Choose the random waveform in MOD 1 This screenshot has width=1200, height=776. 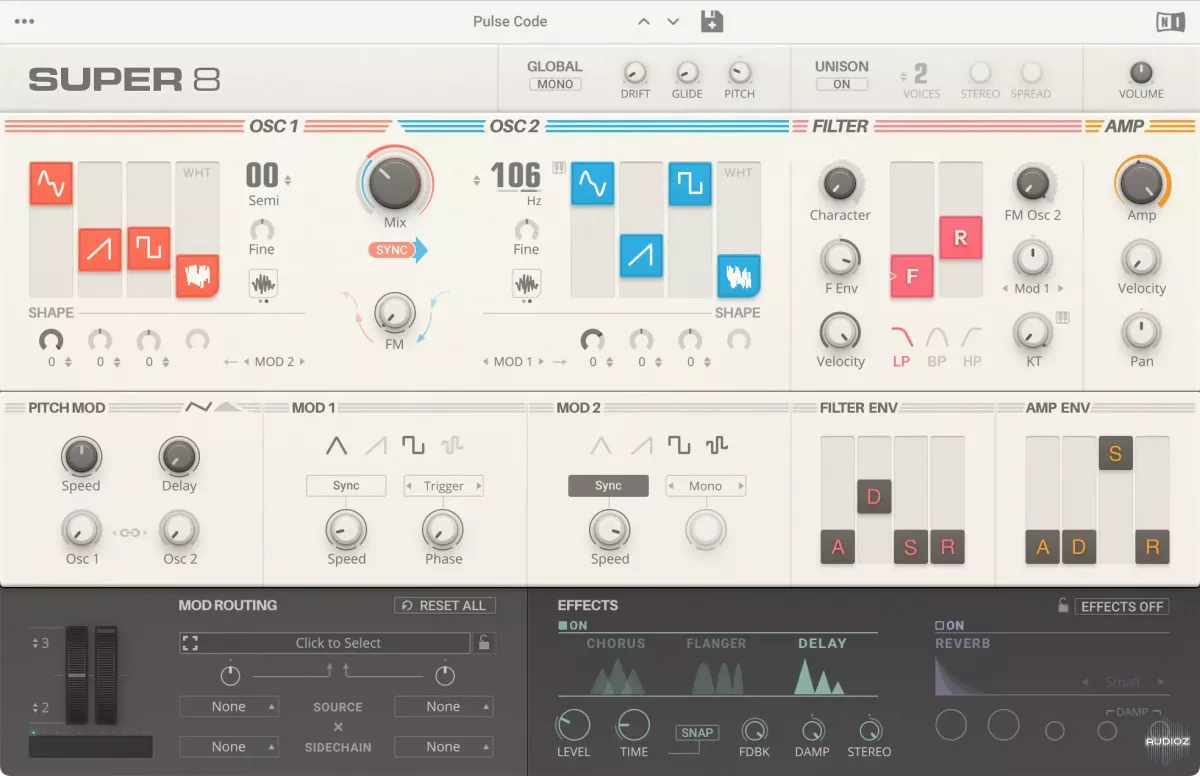[x=452, y=446]
